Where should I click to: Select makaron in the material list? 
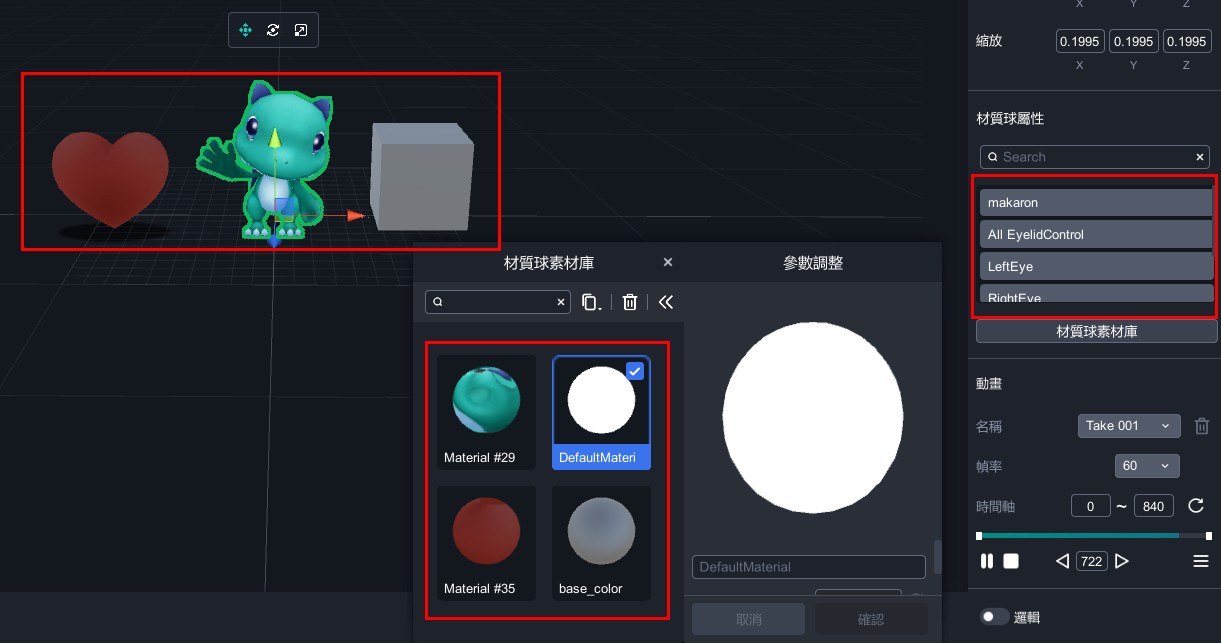click(x=1095, y=203)
